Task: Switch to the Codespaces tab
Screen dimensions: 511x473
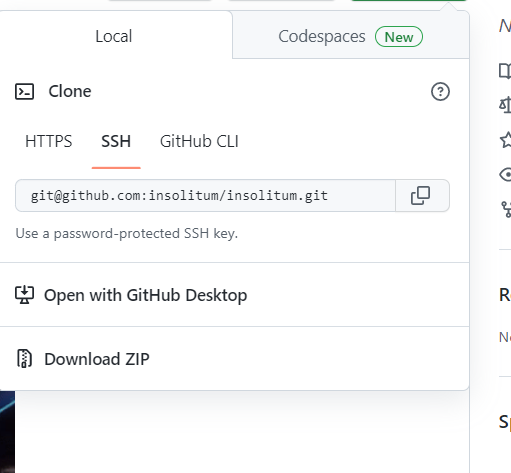Action: (351, 36)
